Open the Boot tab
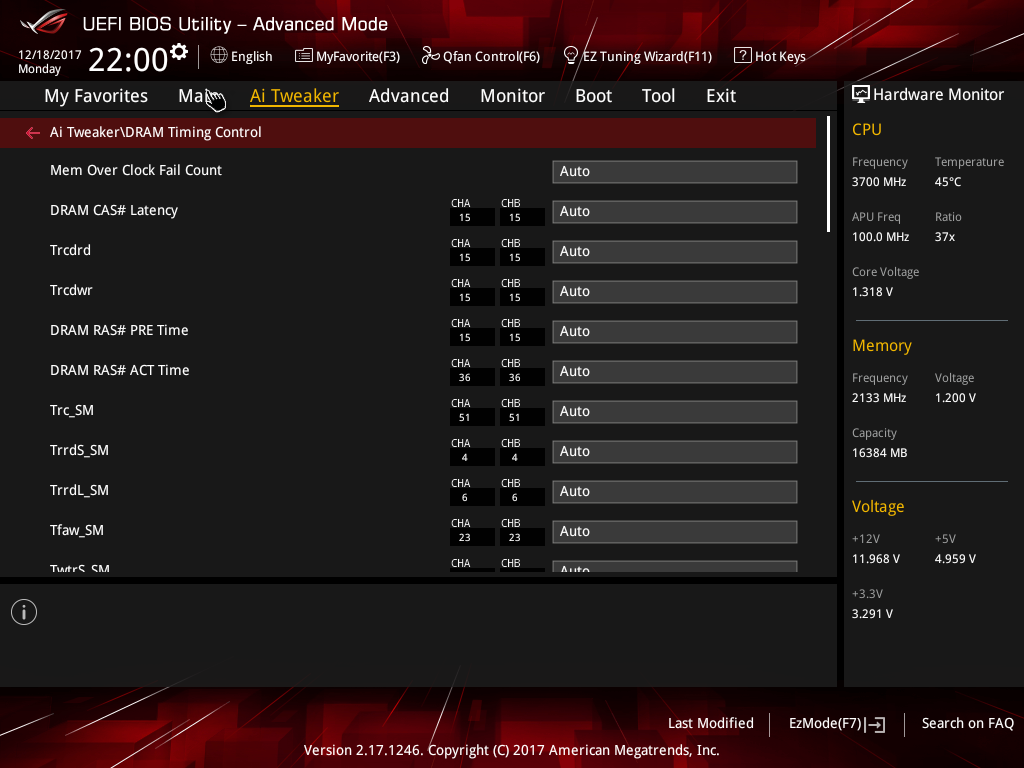Image resolution: width=1024 pixels, height=768 pixels. click(594, 96)
